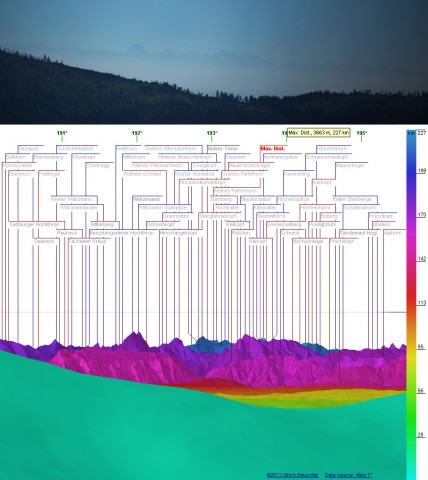The height and width of the screenshot is (480, 428).
Task: Click the 195° azimuth marker
Action: (x=362, y=133)
